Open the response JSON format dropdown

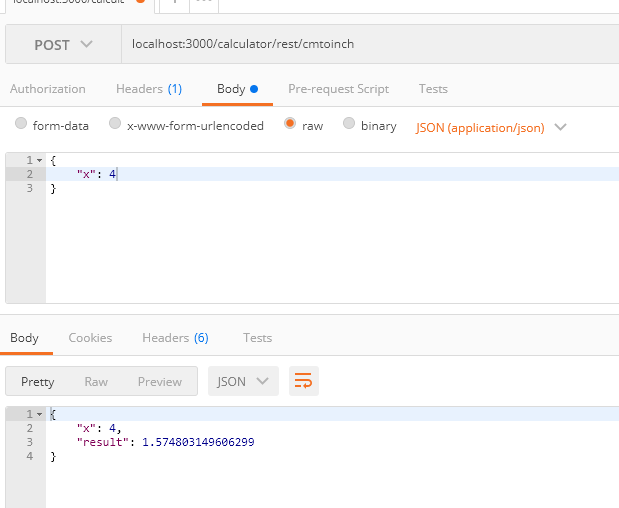(243, 381)
